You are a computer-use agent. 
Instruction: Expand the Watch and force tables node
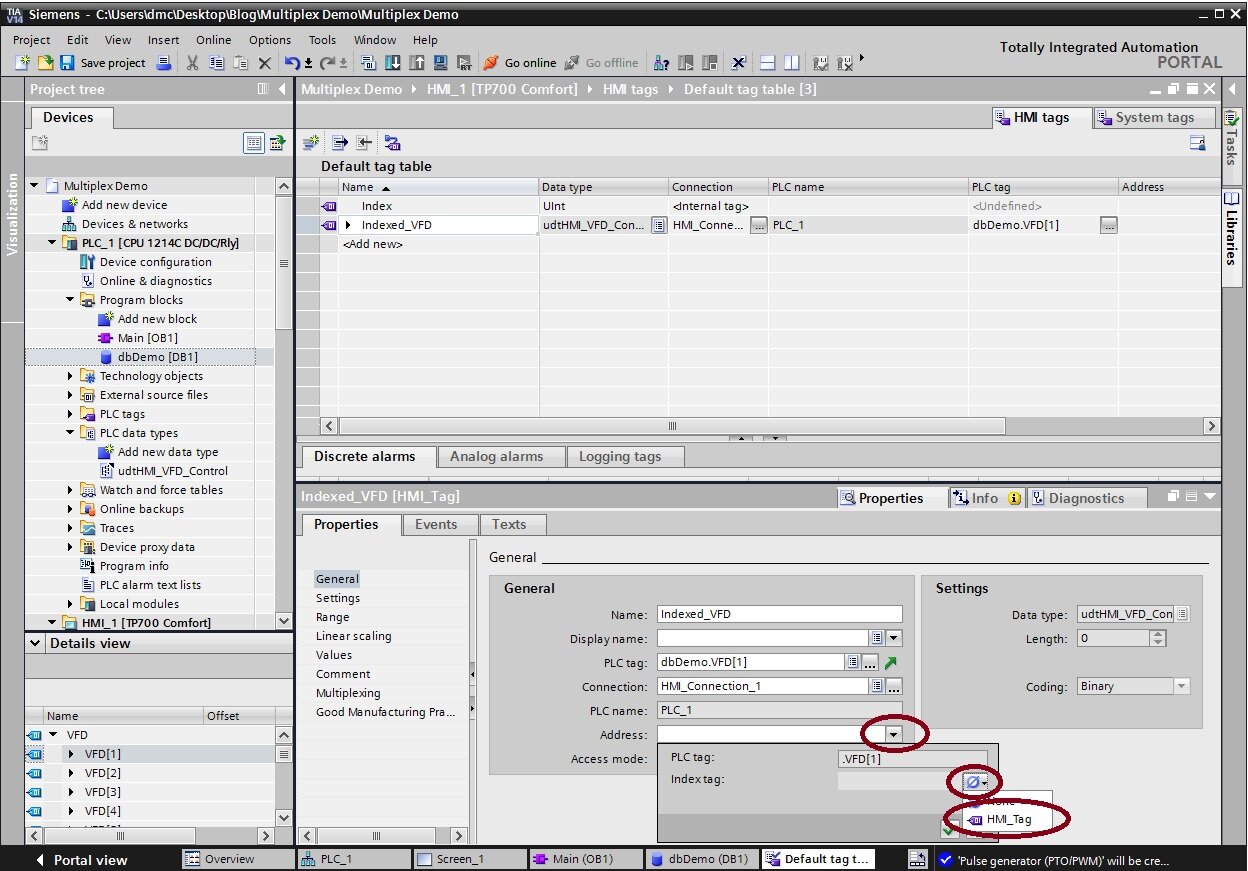71,490
